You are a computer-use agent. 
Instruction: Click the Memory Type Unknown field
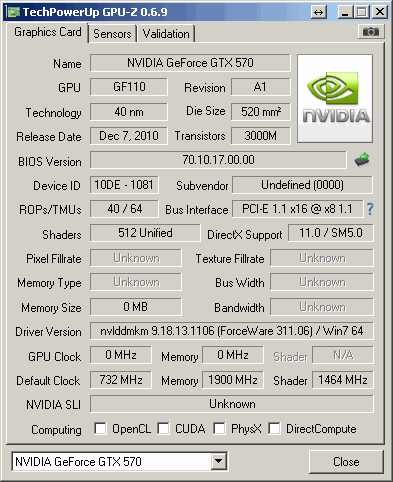tap(136, 282)
